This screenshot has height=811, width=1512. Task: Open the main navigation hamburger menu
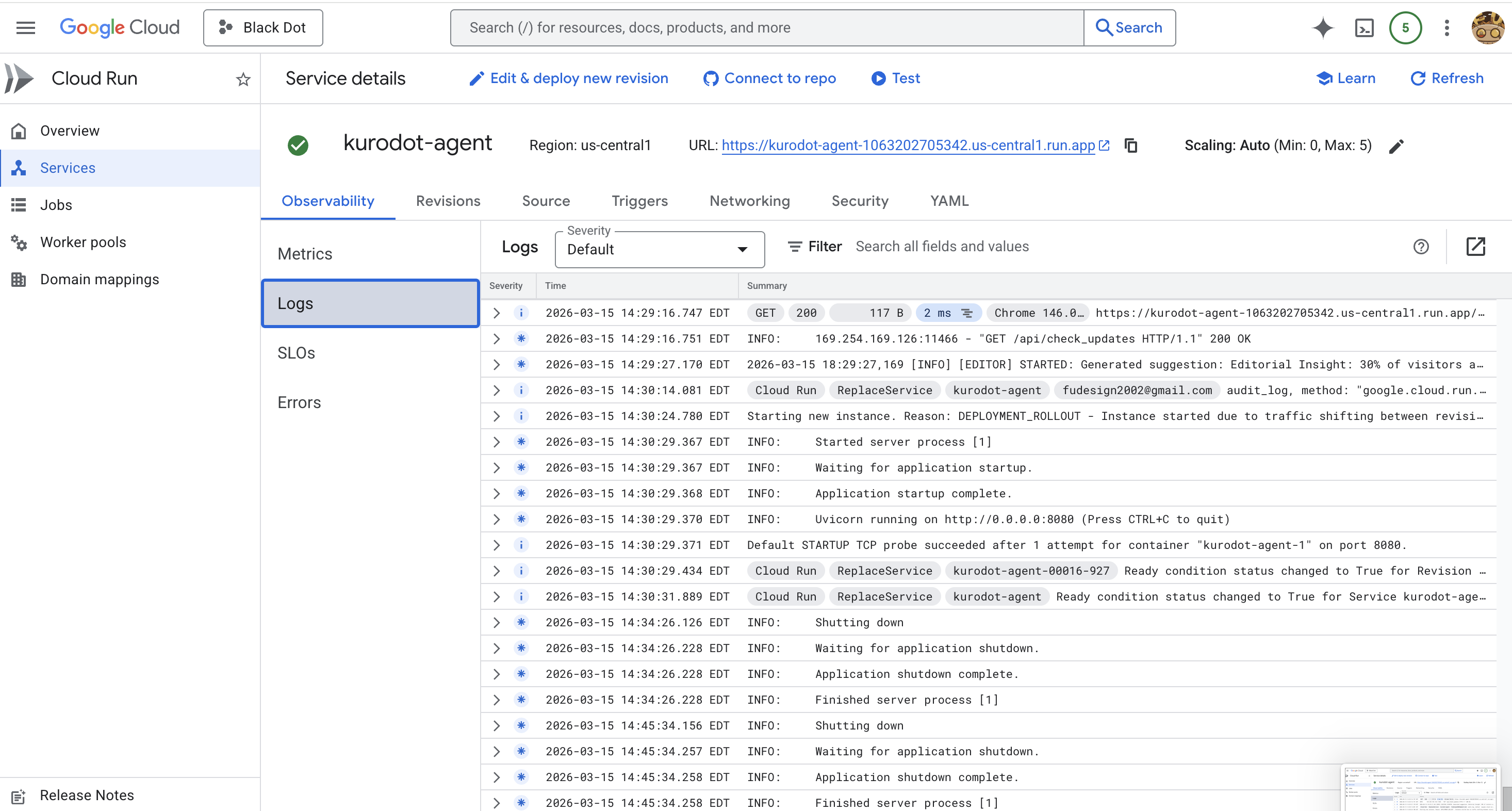[x=25, y=28]
